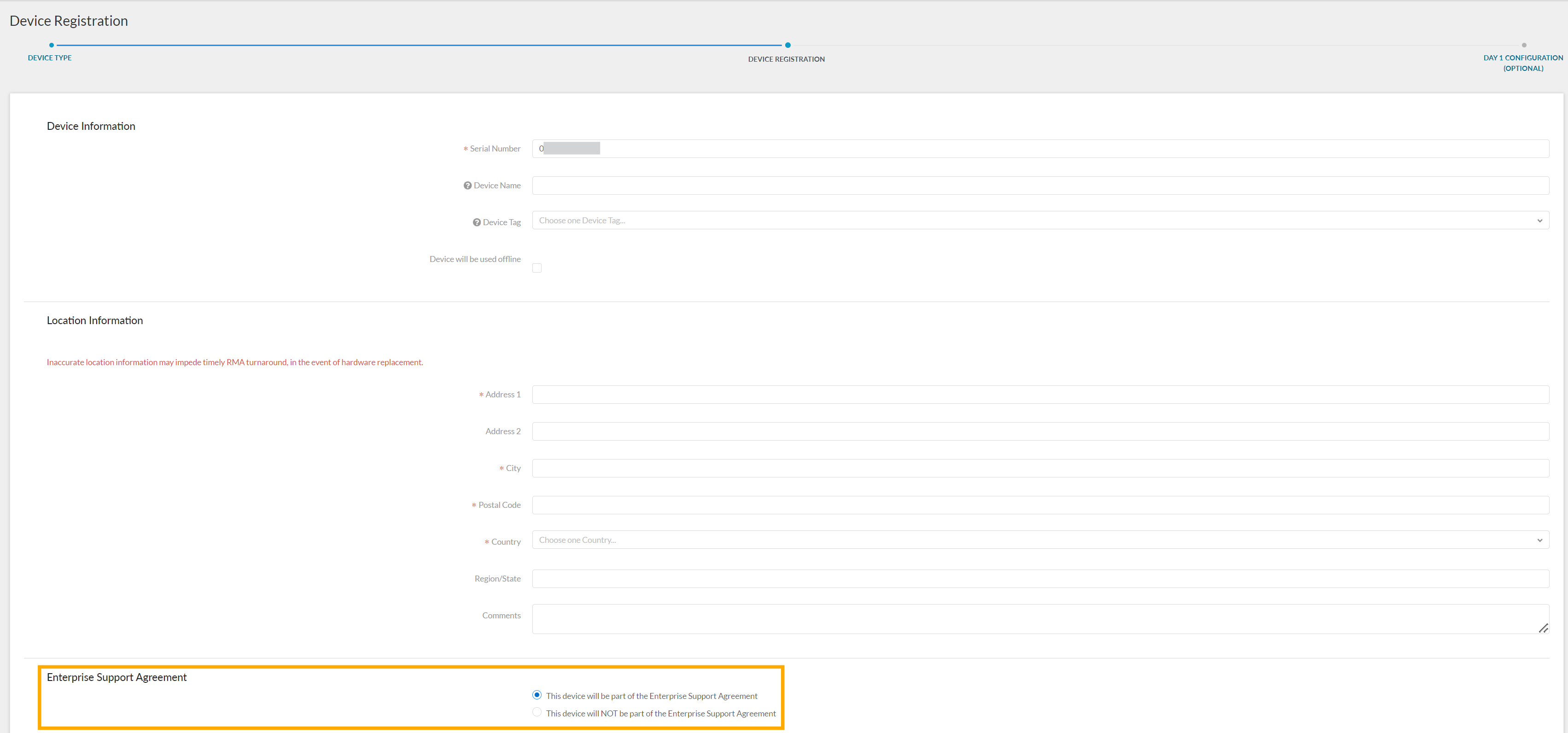Click the Day 1 Configuration step dot

1524,45
